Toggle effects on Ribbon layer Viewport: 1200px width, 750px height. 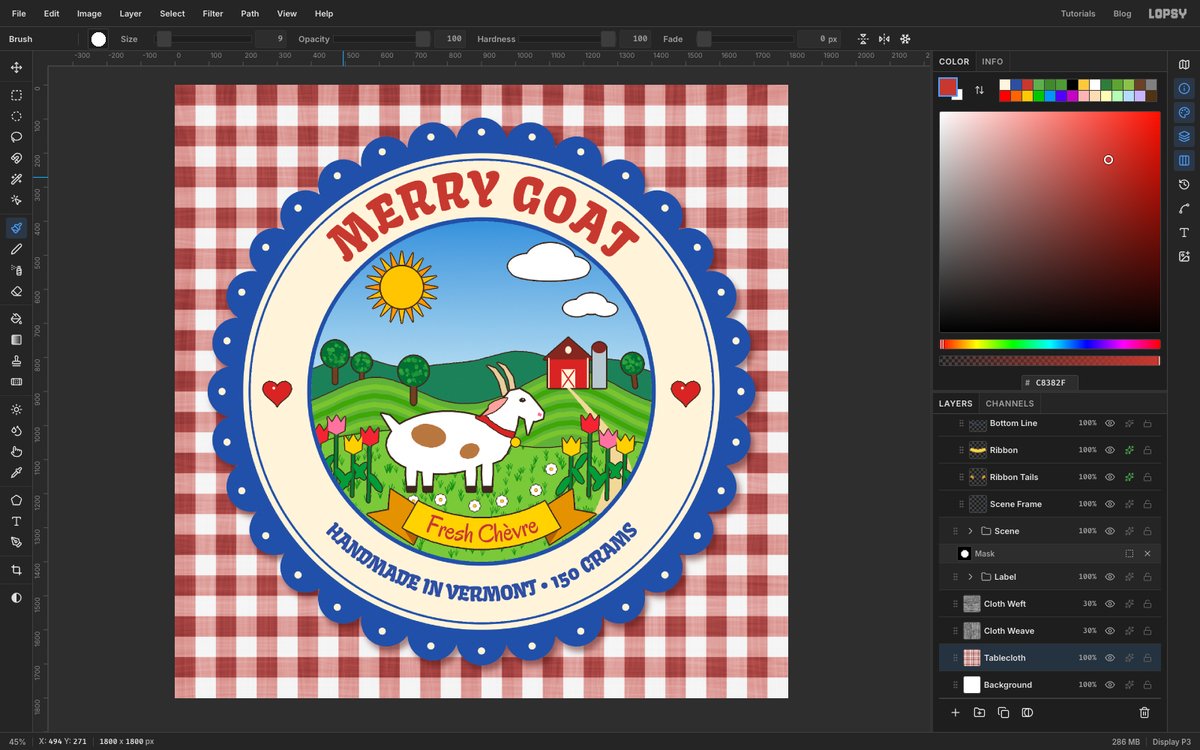[x=1128, y=450]
